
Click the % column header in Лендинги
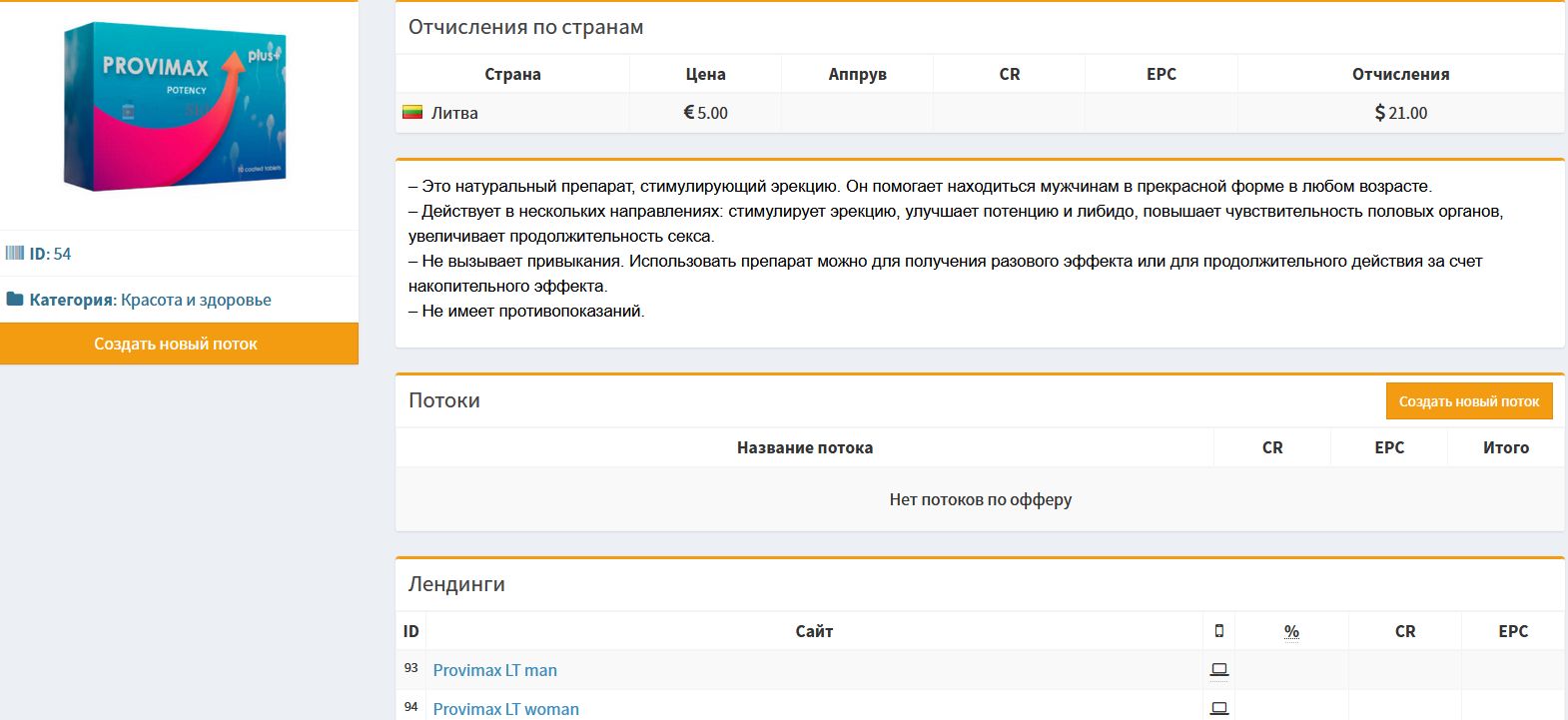(1291, 631)
